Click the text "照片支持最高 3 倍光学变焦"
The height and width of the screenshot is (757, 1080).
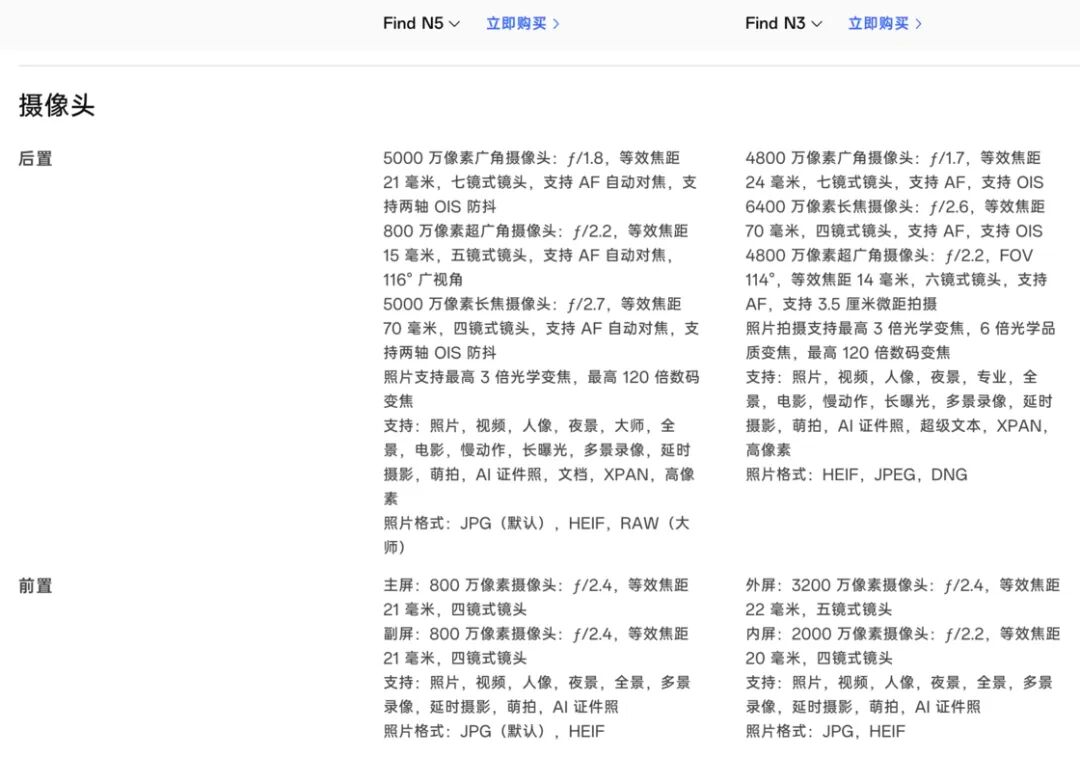pos(477,377)
